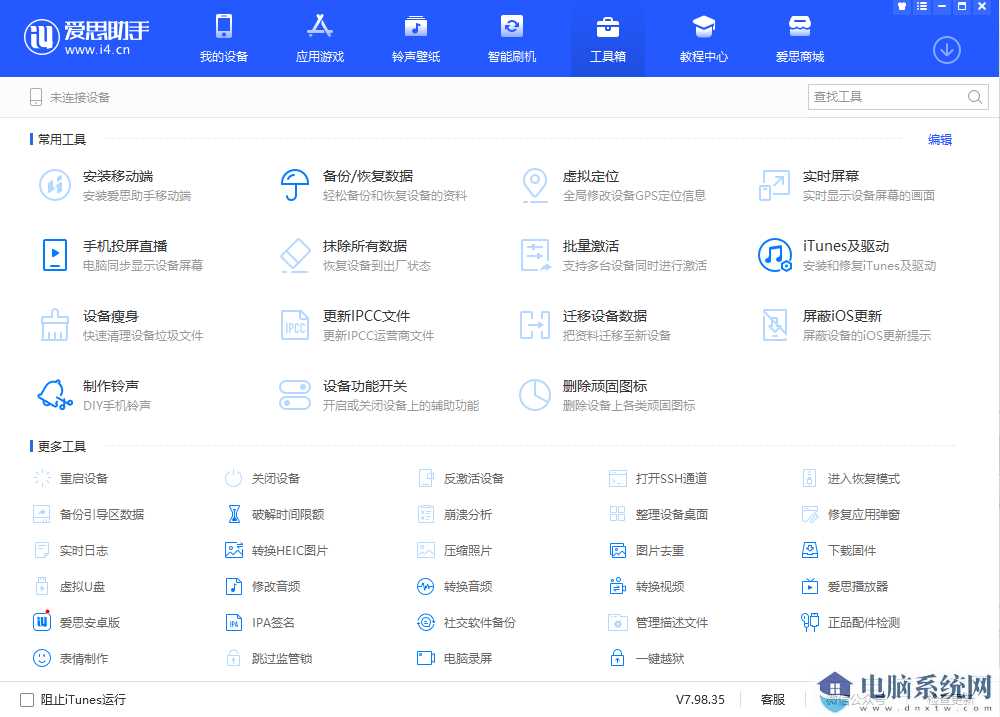Click 破解时间限额 hourglass icon
The image size is (1000, 717).
[x=234, y=514]
